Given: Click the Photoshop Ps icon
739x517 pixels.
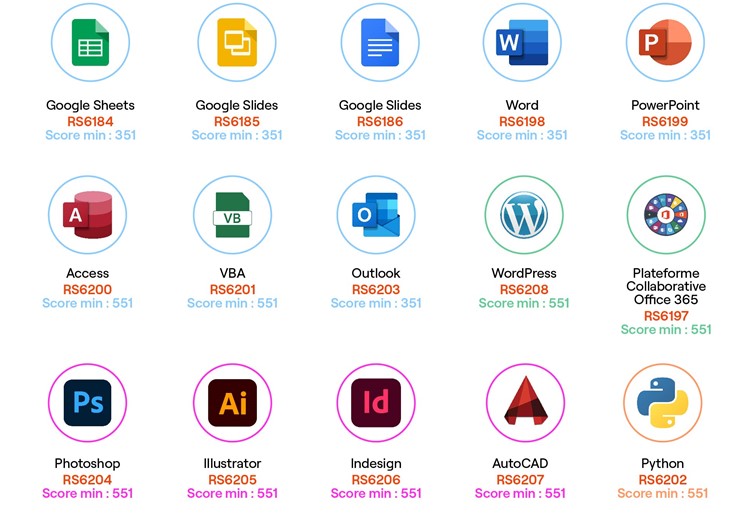Looking at the screenshot, I should click(x=88, y=402).
